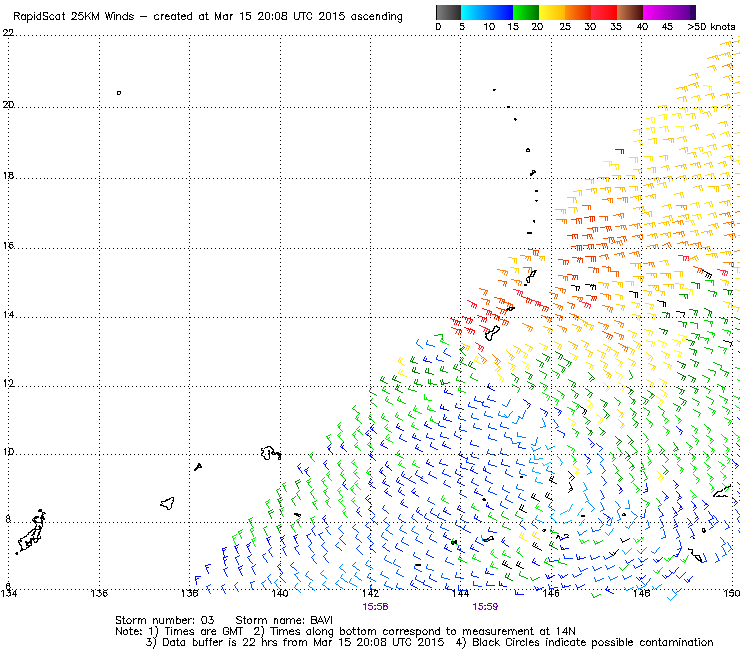Pick the brown 35-40 knots color bar segment

[x=630, y=12]
